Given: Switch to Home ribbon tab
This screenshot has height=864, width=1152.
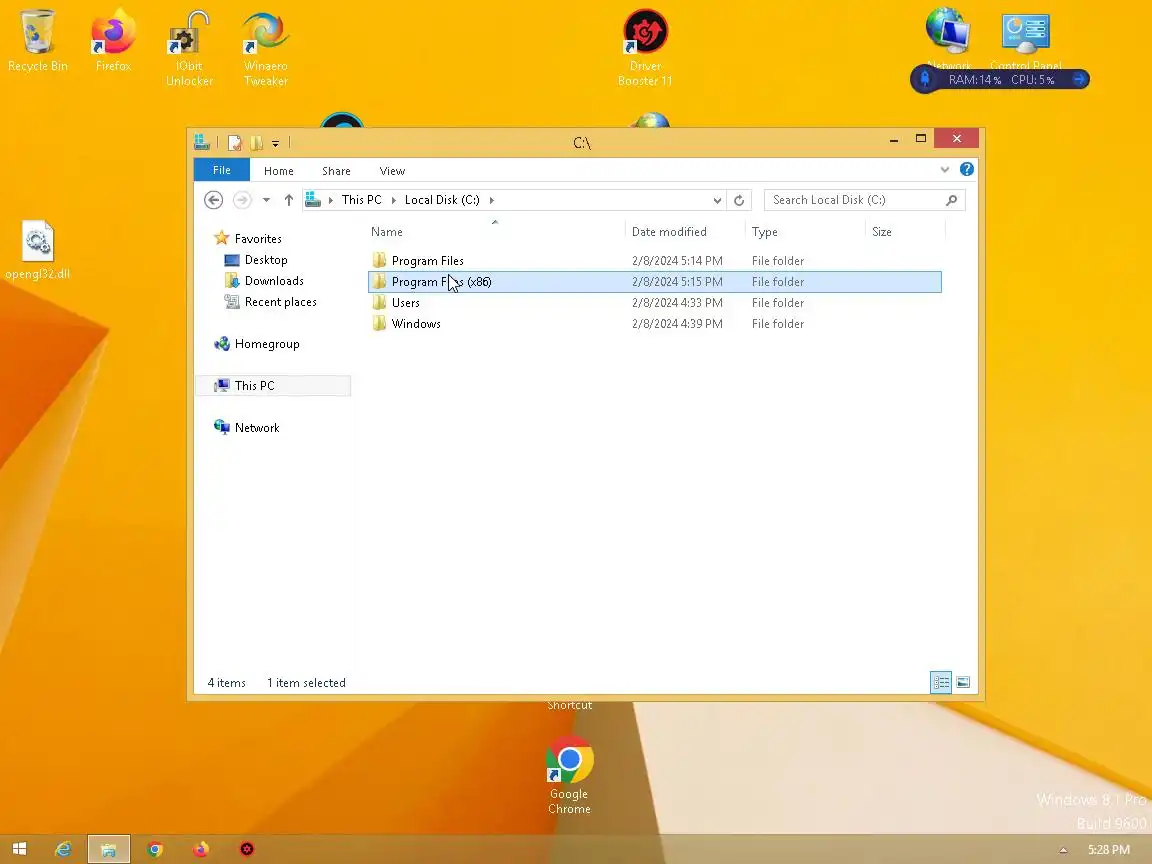Looking at the screenshot, I should point(278,170).
